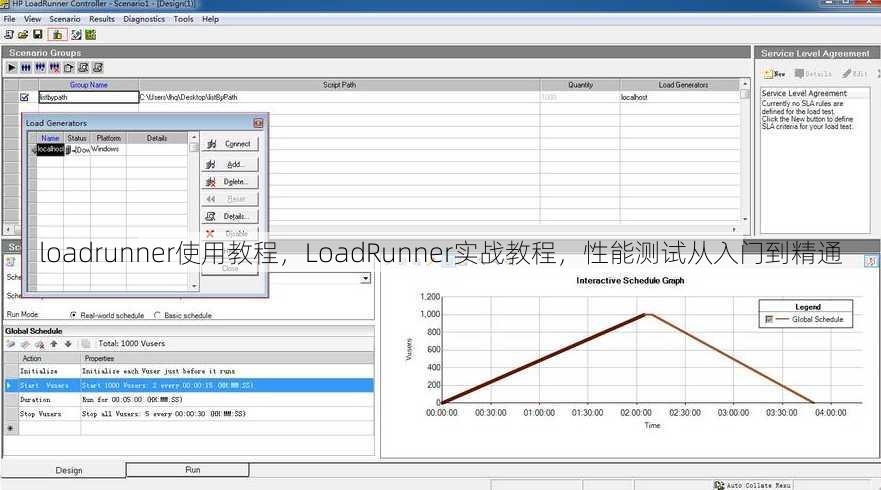This screenshot has width=881, height=490.
Task: Click the New Scenario toolbar icon
Action: [9, 35]
